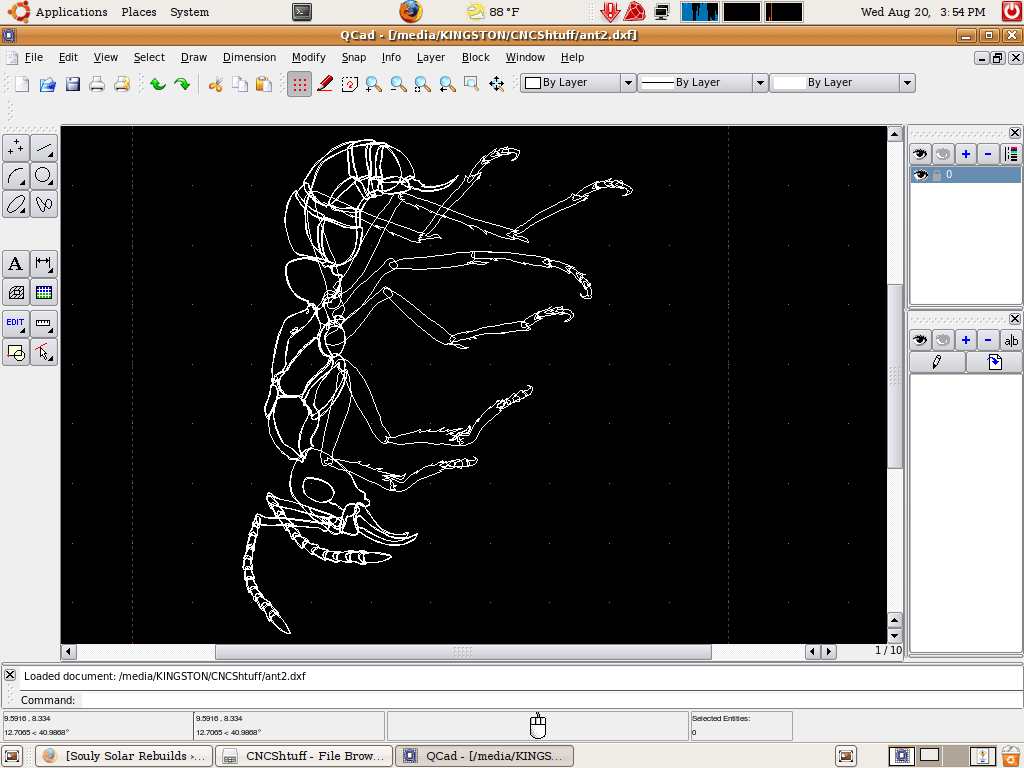Image resolution: width=1024 pixels, height=768 pixels.
Task: Toggle grid display button
Action: (299, 84)
